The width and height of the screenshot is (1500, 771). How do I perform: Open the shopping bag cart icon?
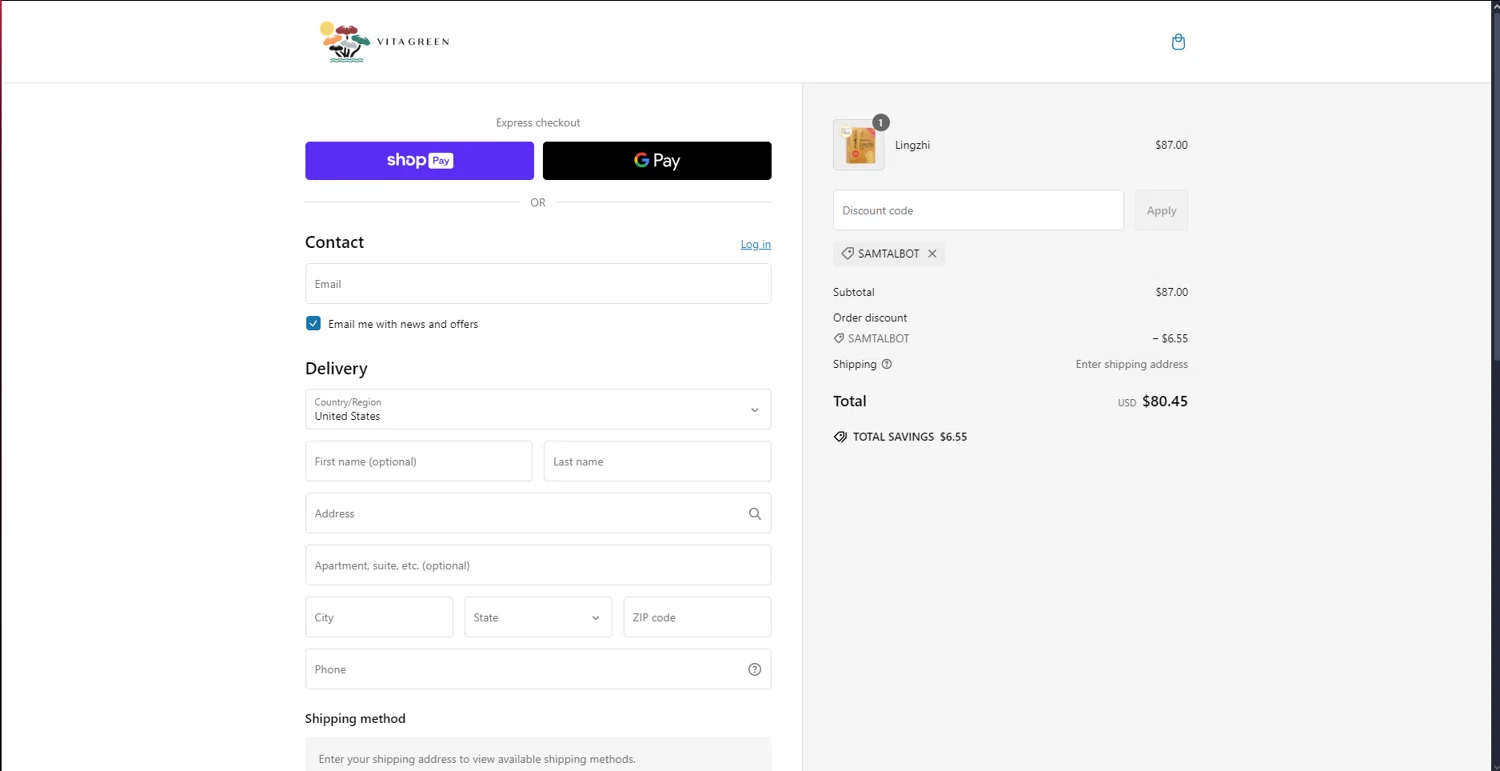[1178, 42]
